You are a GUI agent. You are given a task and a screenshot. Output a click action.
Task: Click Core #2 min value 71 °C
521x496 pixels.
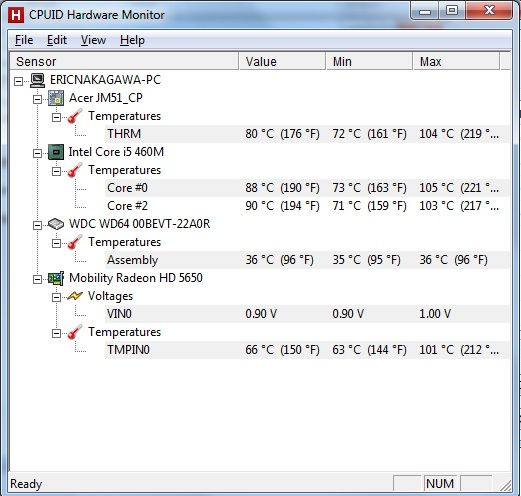coord(369,206)
